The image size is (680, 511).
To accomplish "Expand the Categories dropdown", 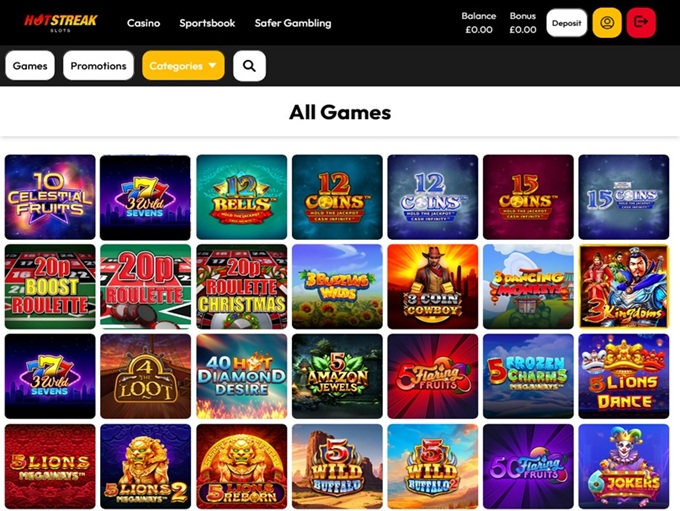I will 183,66.
